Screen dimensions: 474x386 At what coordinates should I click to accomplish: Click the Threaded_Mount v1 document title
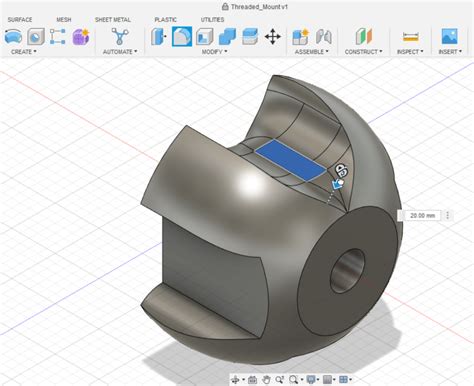pyautogui.click(x=259, y=7)
